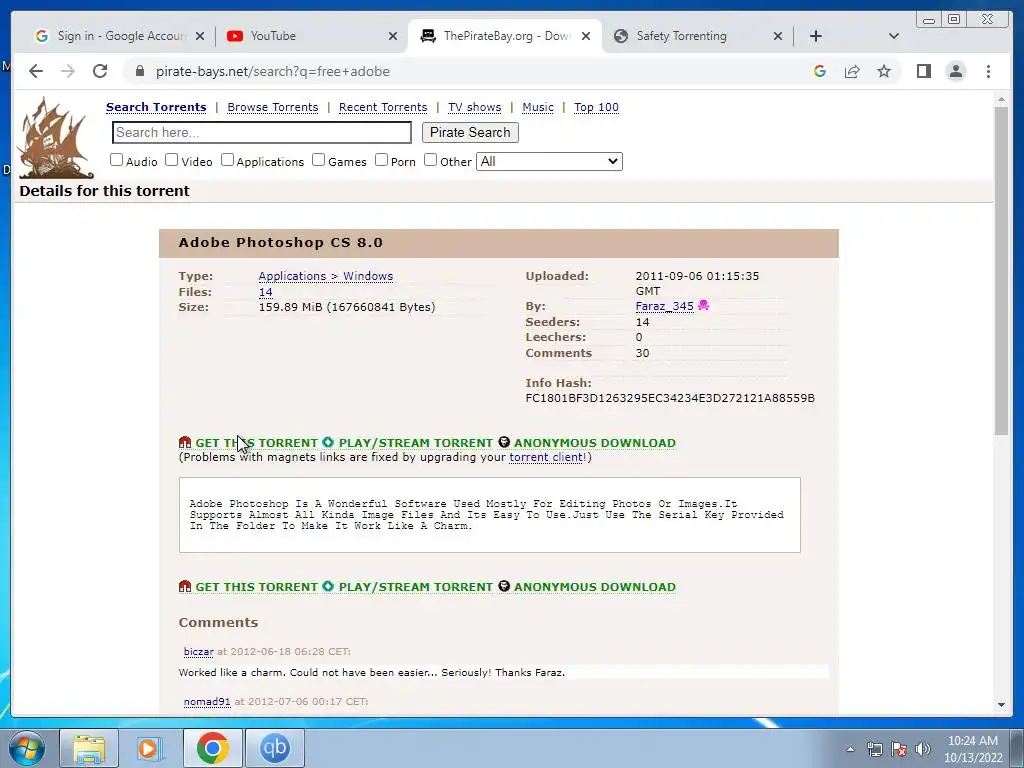Screen dimensions: 1024x768
Task: Open a new browser tab
Action: pos(816,36)
